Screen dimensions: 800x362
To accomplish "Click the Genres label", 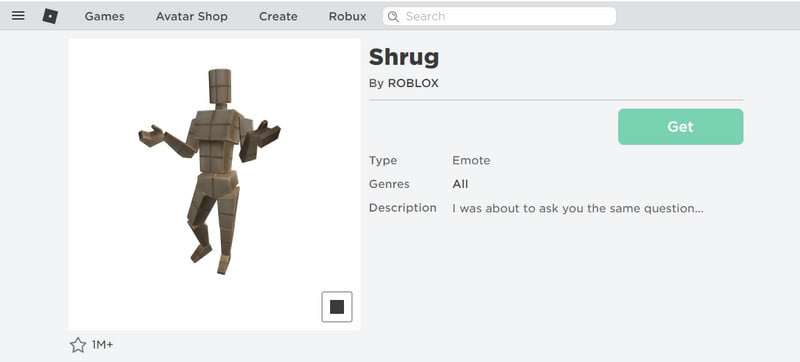I will click(x=389, y=184).
